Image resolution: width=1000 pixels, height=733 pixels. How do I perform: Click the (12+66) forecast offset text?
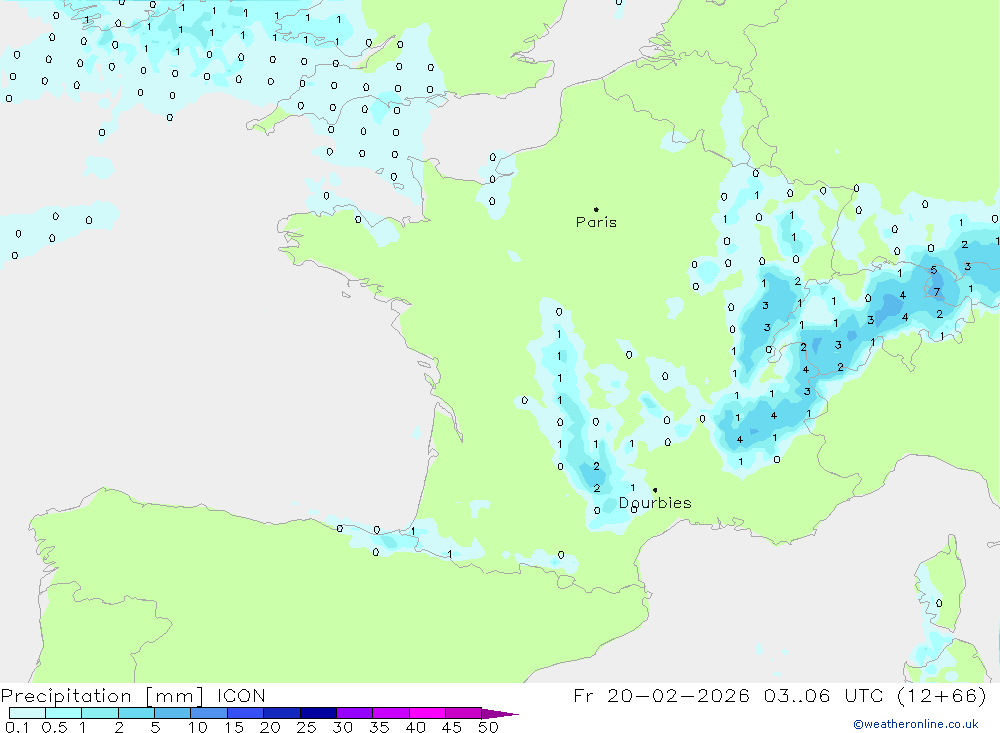(941, 696)
